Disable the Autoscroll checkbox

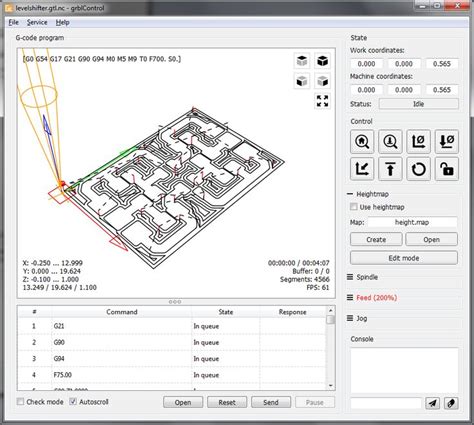coord(73,402)
